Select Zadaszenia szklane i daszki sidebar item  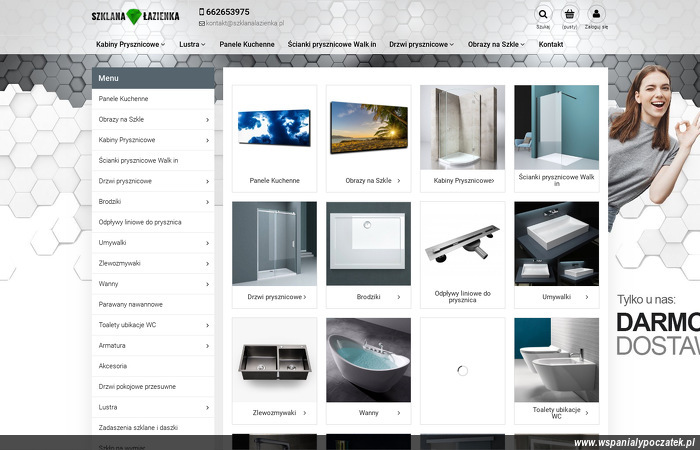[153, 427]
